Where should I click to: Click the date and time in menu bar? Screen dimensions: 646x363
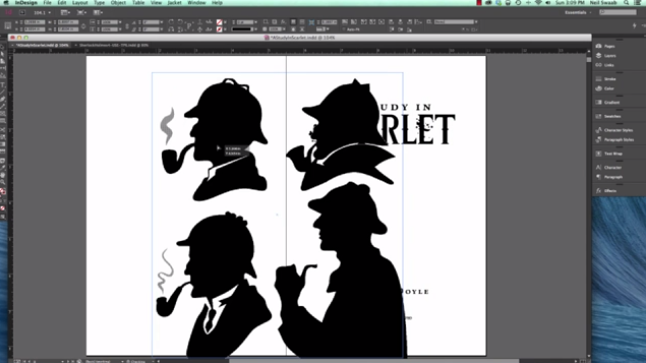point(570,2)
